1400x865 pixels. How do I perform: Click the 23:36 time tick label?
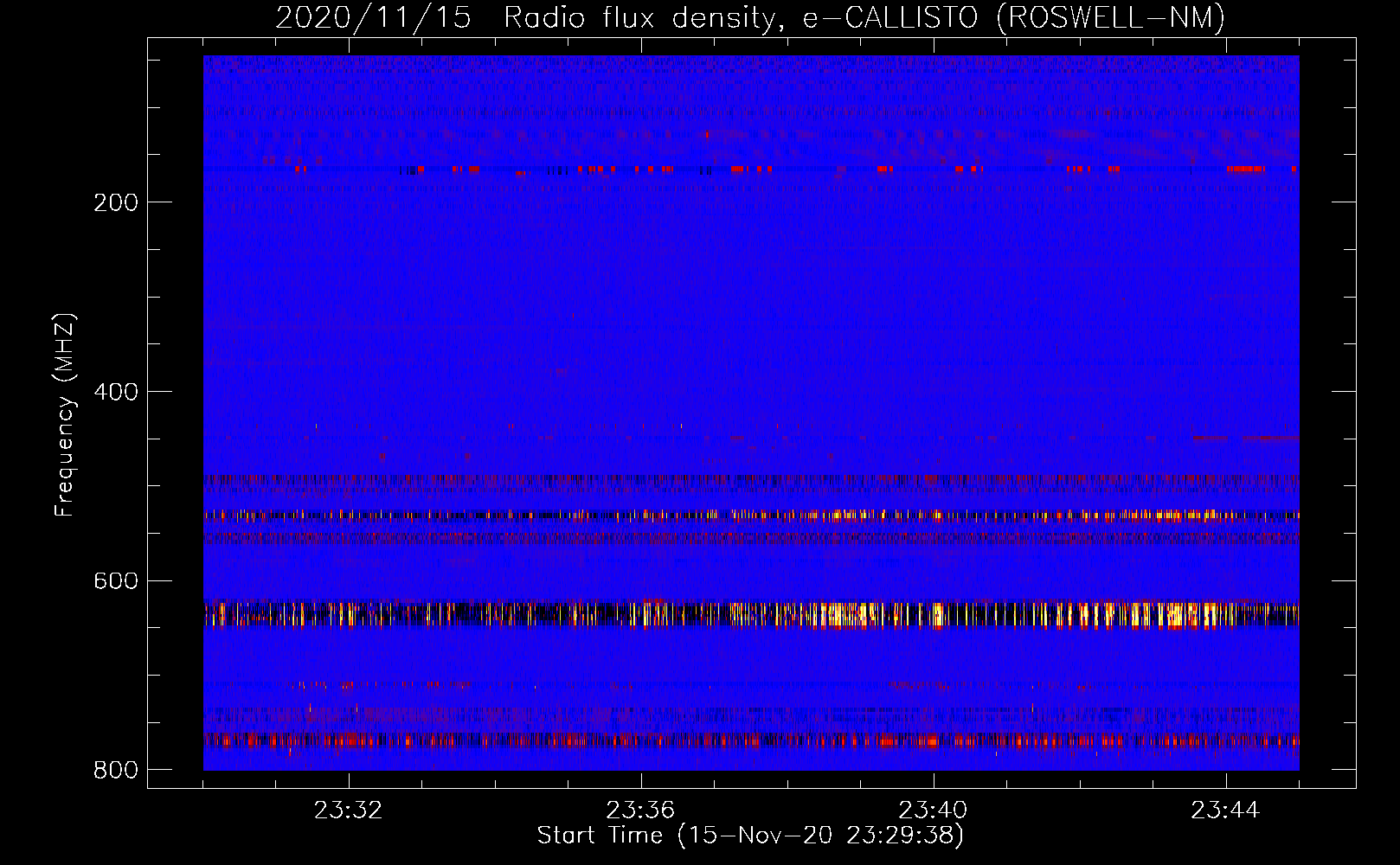tap(641, 811)
